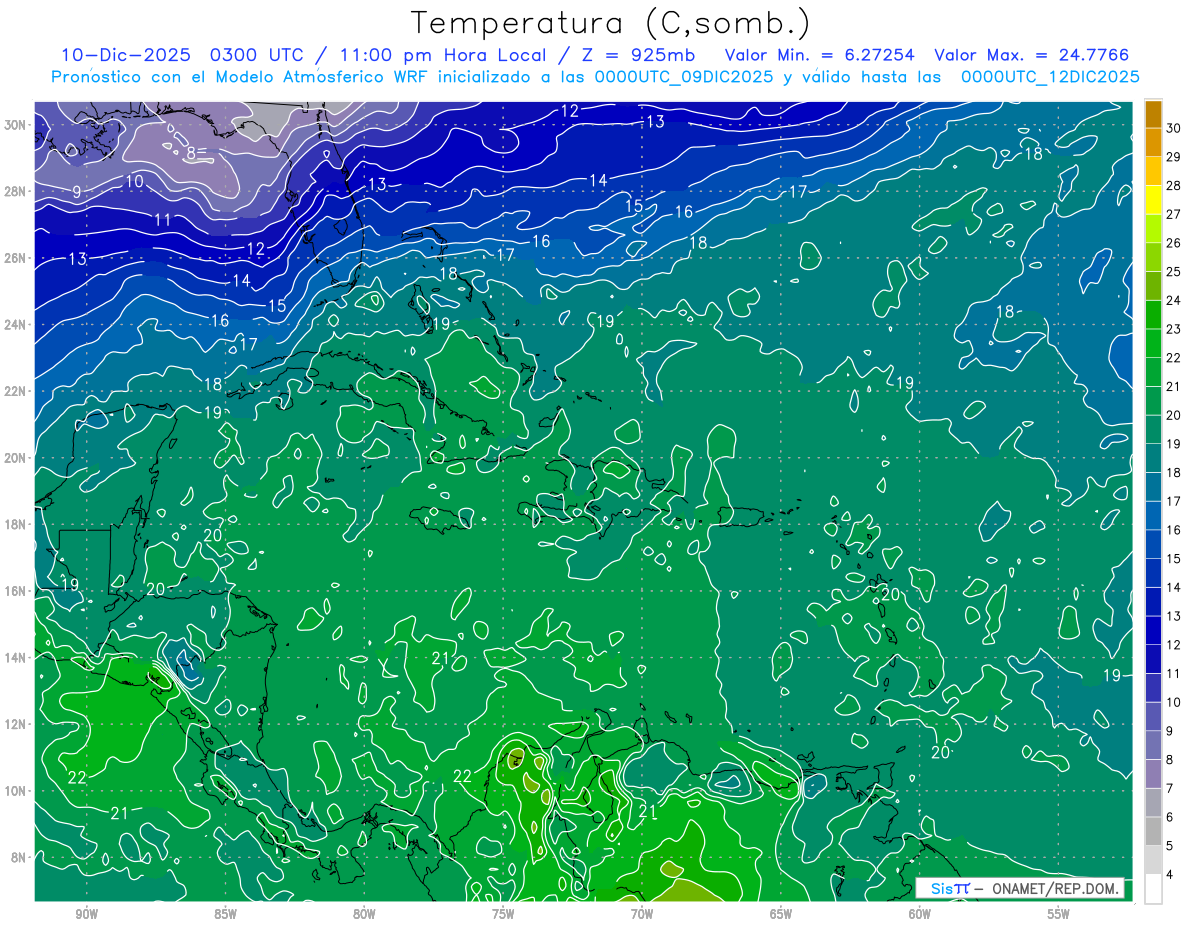The image size is (1200, 927).
Task: Click the 10N latitude axis label
Action: (x=17, y=791)
